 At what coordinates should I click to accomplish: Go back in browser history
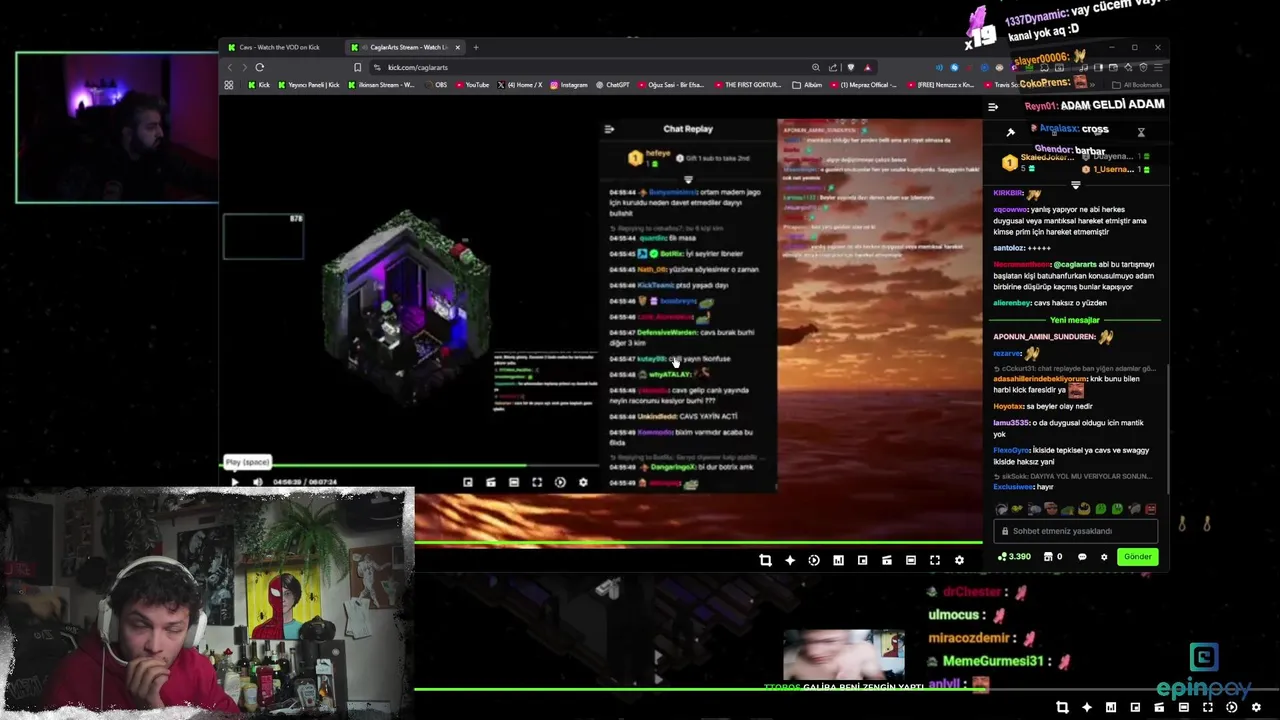point(229,67)
